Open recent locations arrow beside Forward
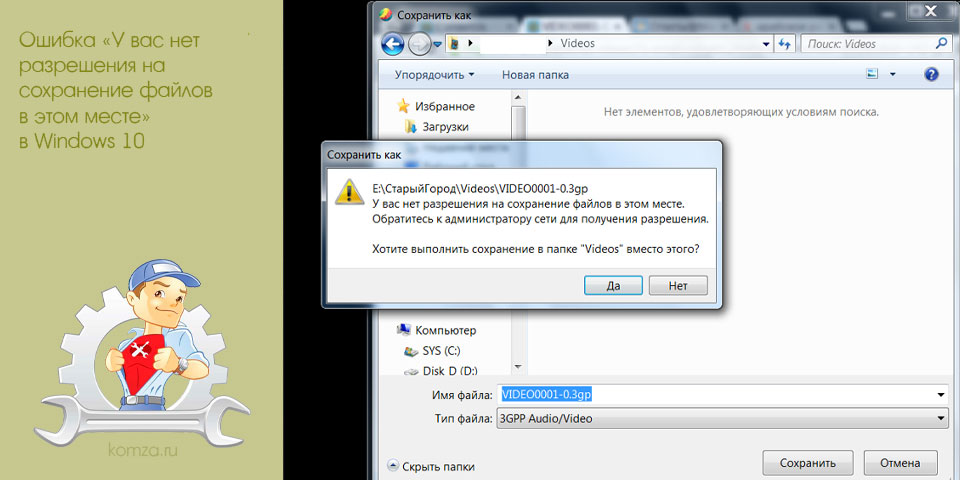This screenshot has height=480, width=960. (x=438, y=44)
